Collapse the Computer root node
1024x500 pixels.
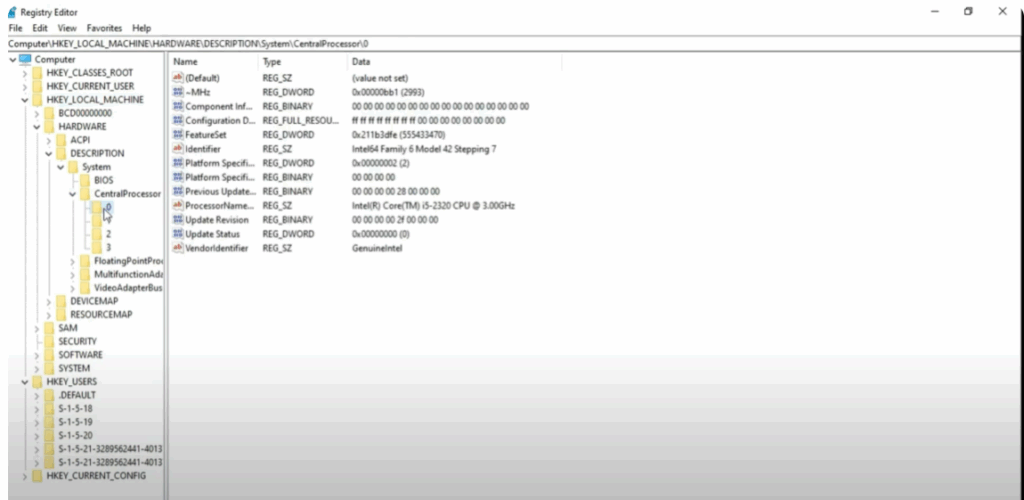pyautogui.click(x=13, y=59)
